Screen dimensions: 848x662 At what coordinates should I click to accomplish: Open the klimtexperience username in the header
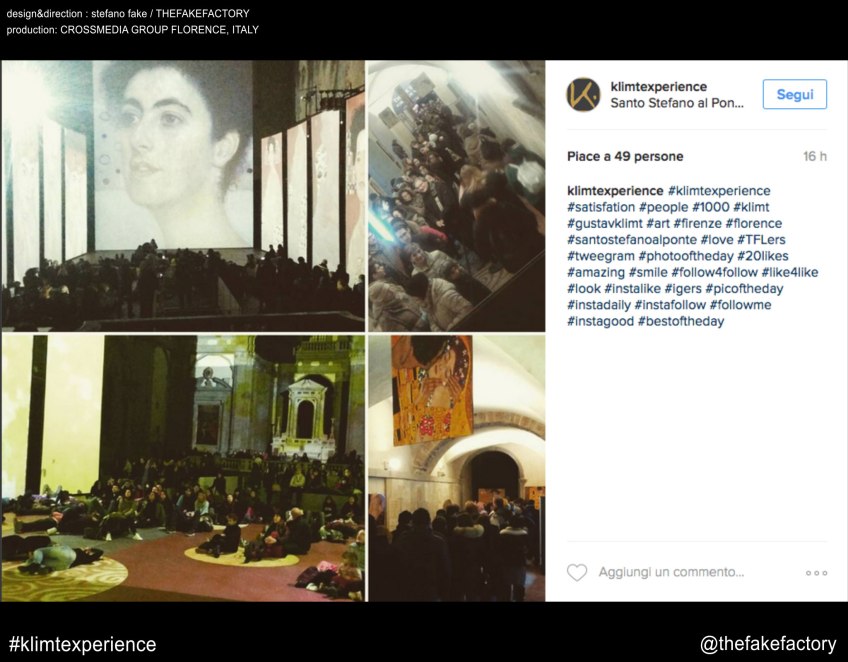[658, 87]
